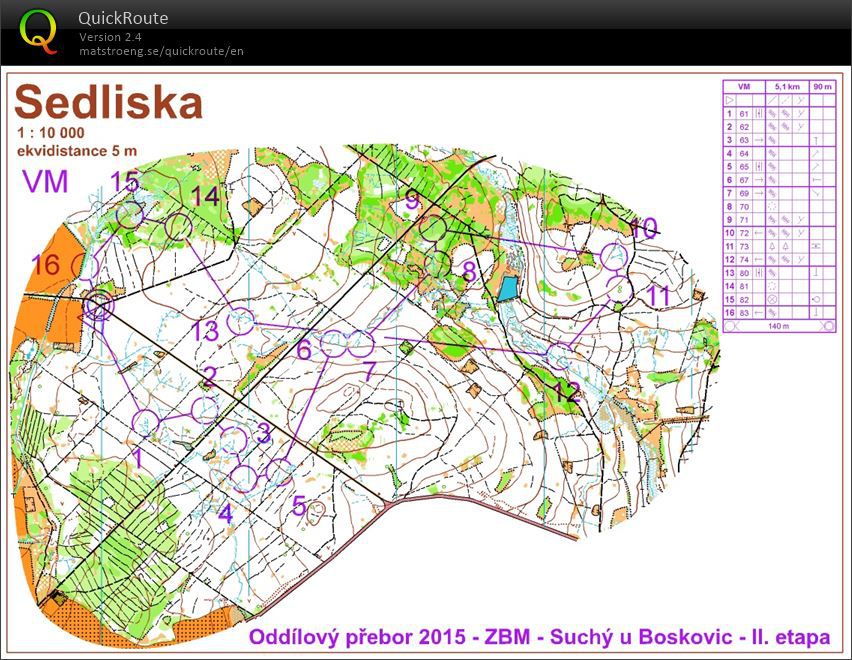Click the start triangle in control table

[x=730, y=100]
